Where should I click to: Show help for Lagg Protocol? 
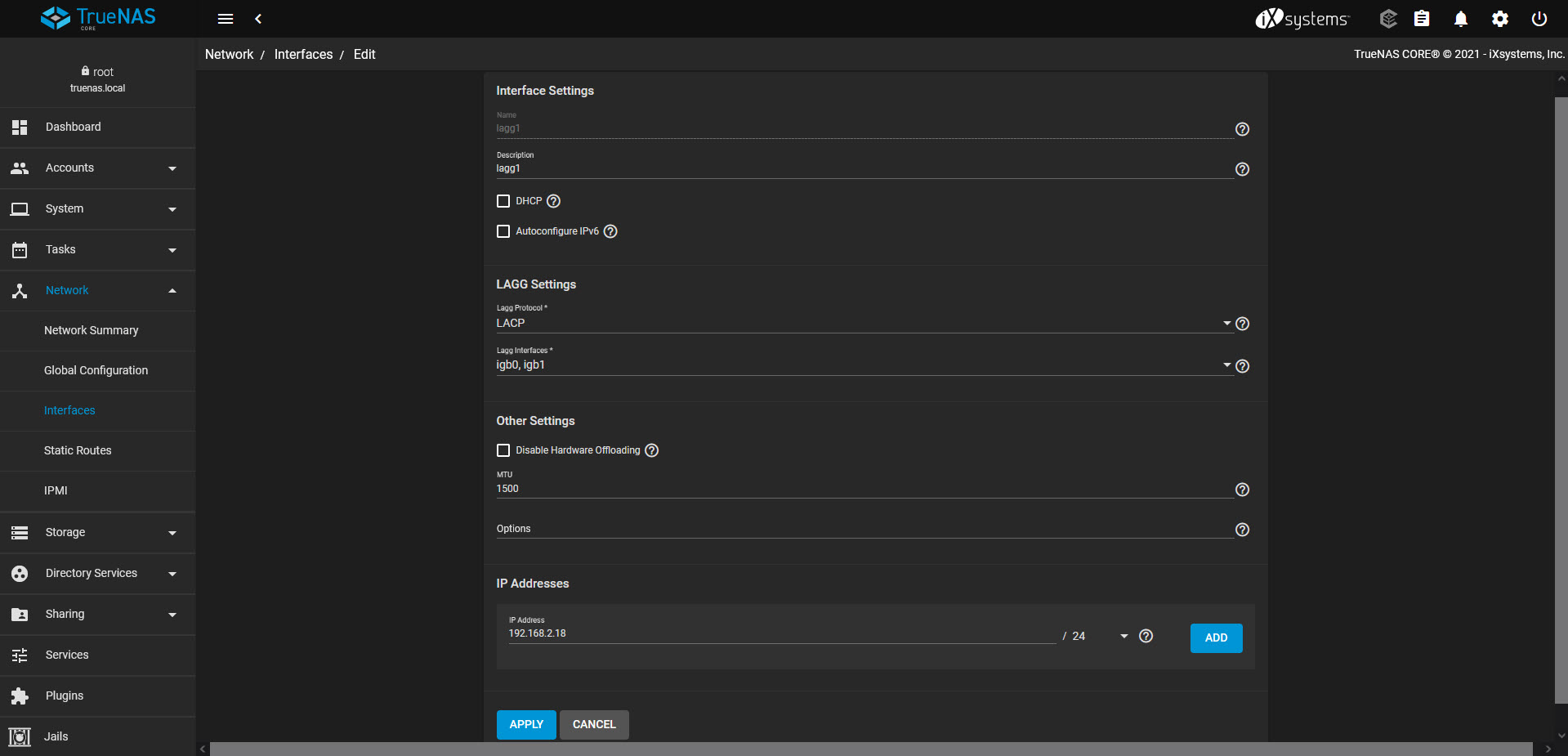[1242, 324]
